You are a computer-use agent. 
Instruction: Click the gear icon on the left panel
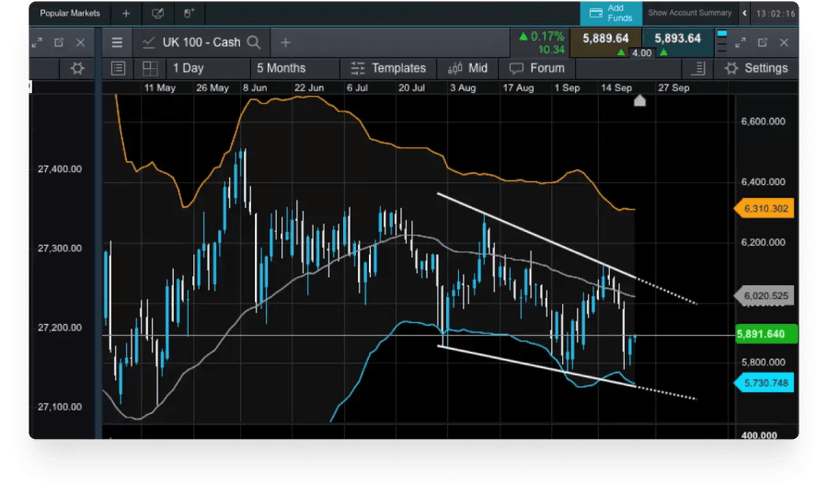click(77, 68)
